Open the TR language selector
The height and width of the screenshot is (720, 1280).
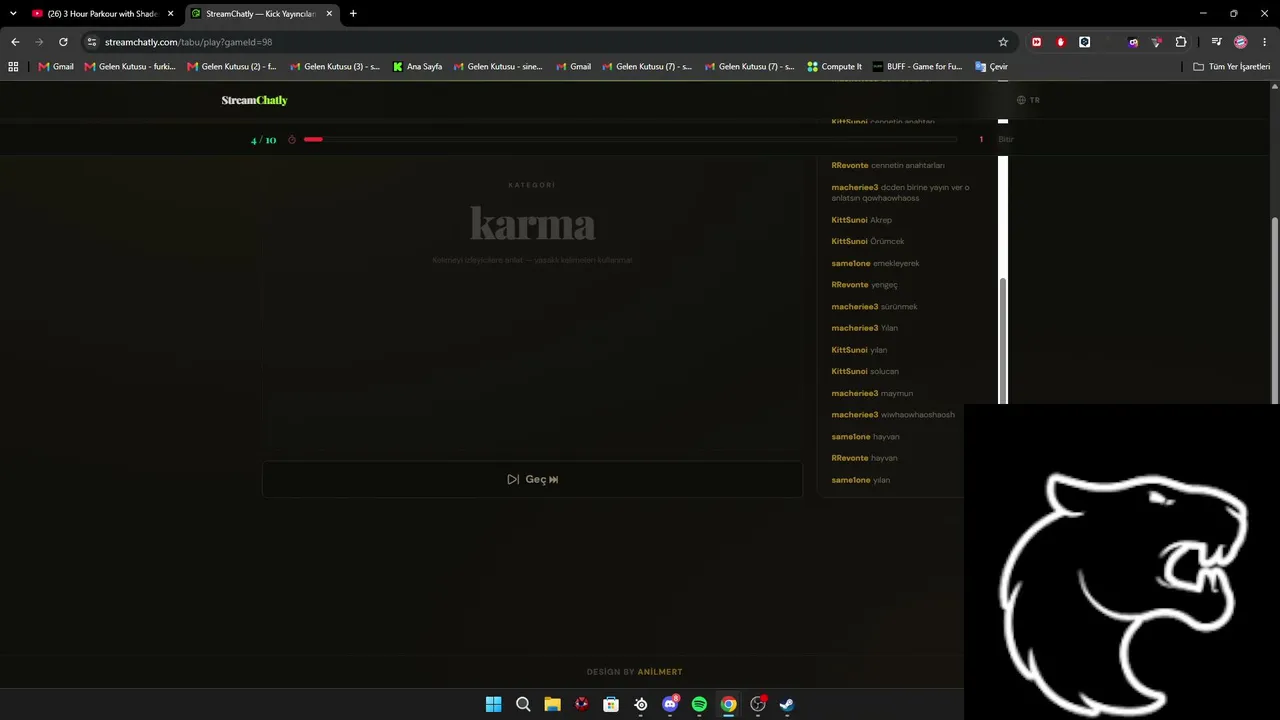tap(1028, 100)
